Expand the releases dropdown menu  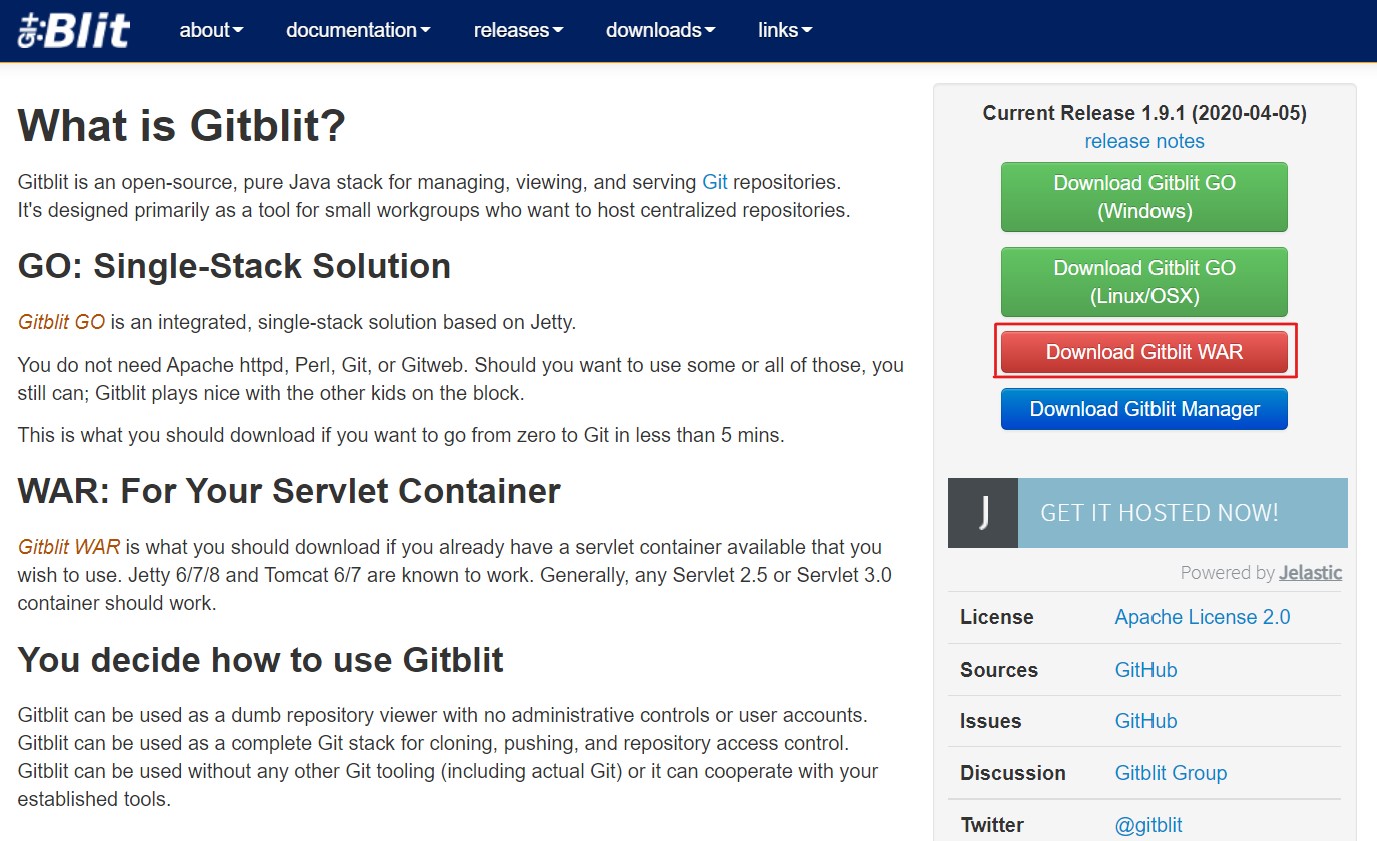click(x=518, y=30)
